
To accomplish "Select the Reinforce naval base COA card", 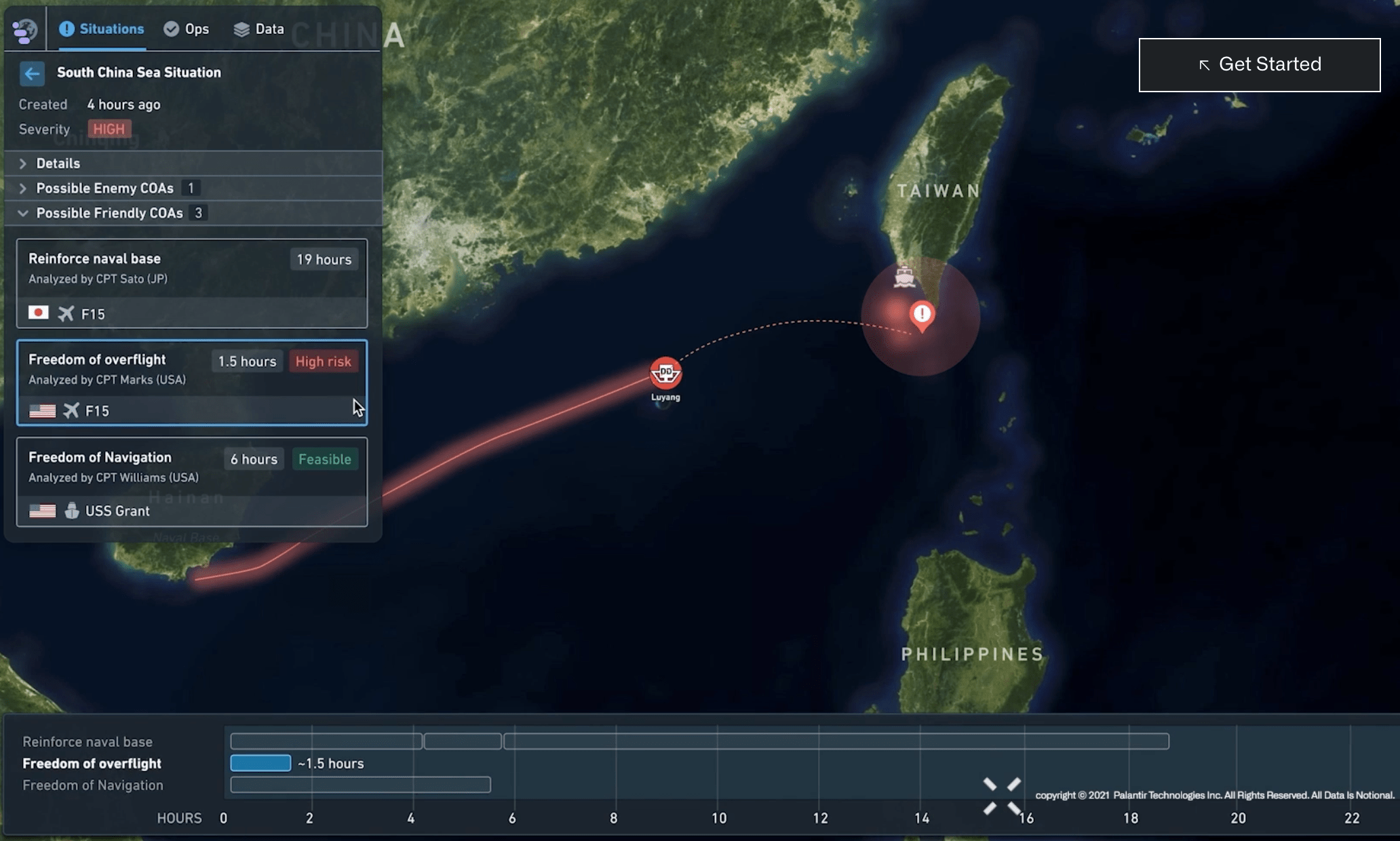I will (x=192, y=283).
